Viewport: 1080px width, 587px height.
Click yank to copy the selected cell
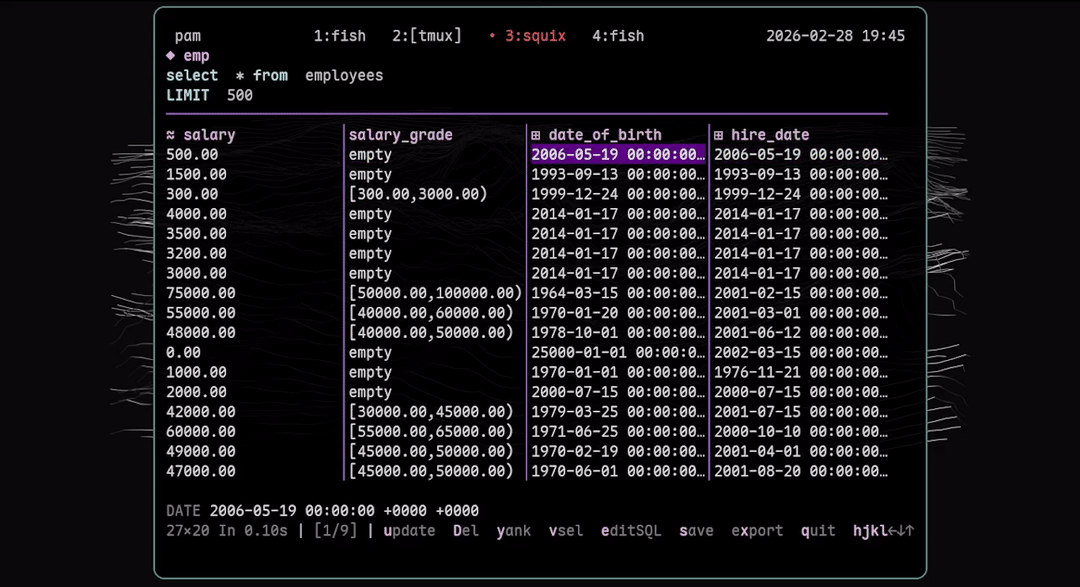tap(513, 531)
